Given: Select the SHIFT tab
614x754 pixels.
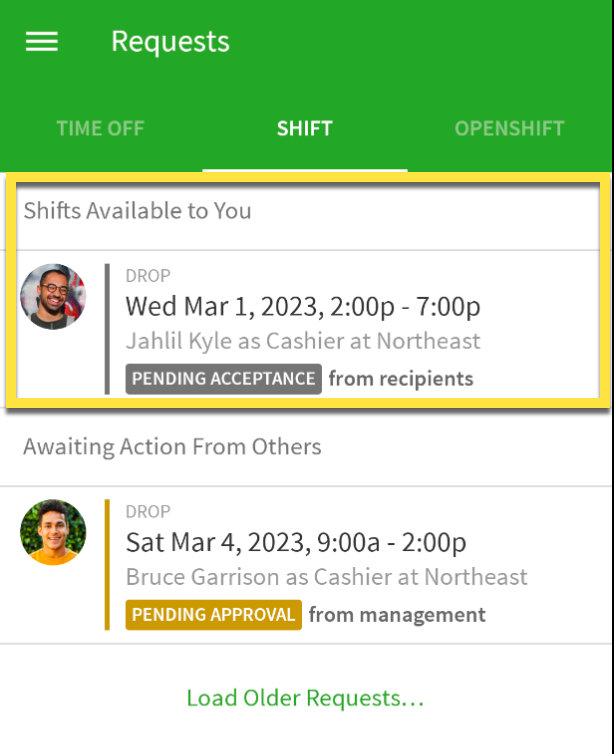Looking at the screenshot, I should pos(305,128).
